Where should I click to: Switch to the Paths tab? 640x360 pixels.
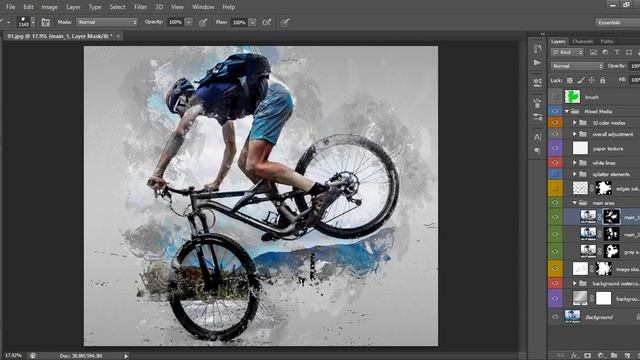[607, 41]
